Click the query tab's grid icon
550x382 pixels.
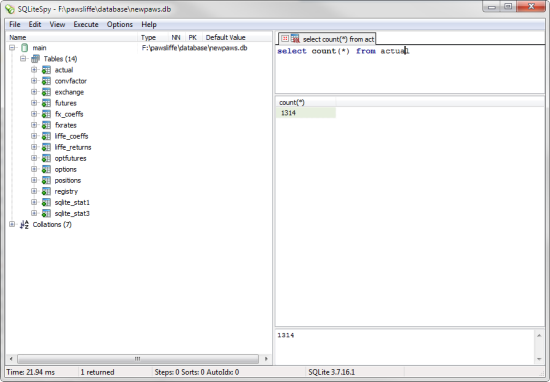[285, 39]
